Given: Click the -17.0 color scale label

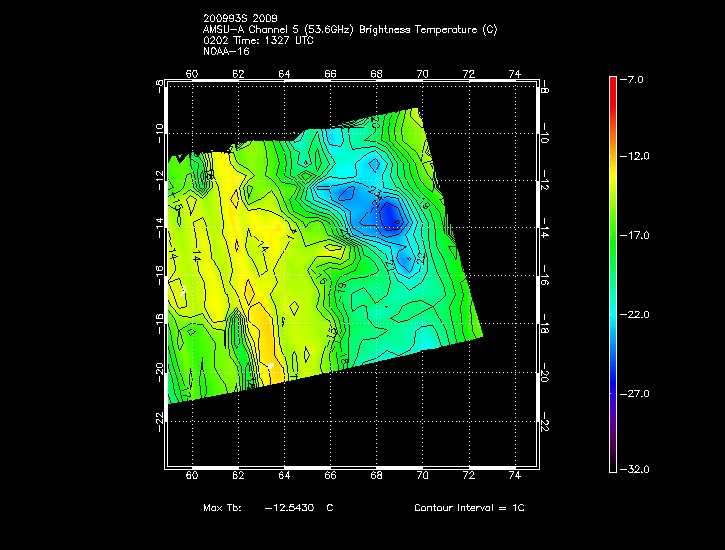Looking at the screenshot, I should pyautogui.click(x=637, y=236).
